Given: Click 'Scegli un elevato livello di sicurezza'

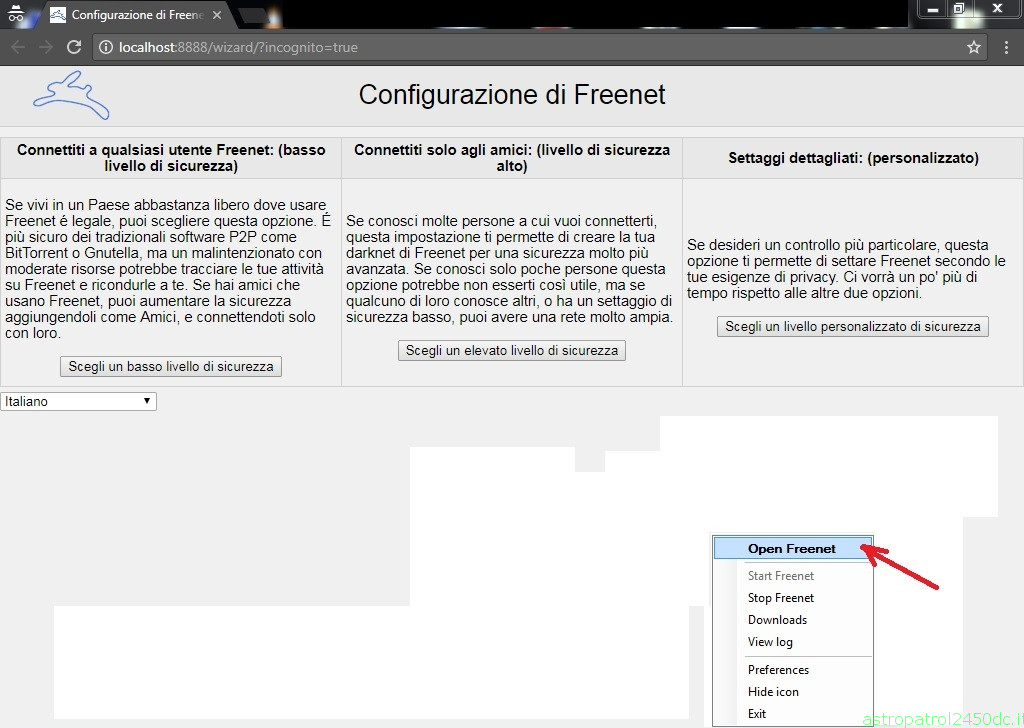Looking at the screenshot, I should (x=512, y=350).
